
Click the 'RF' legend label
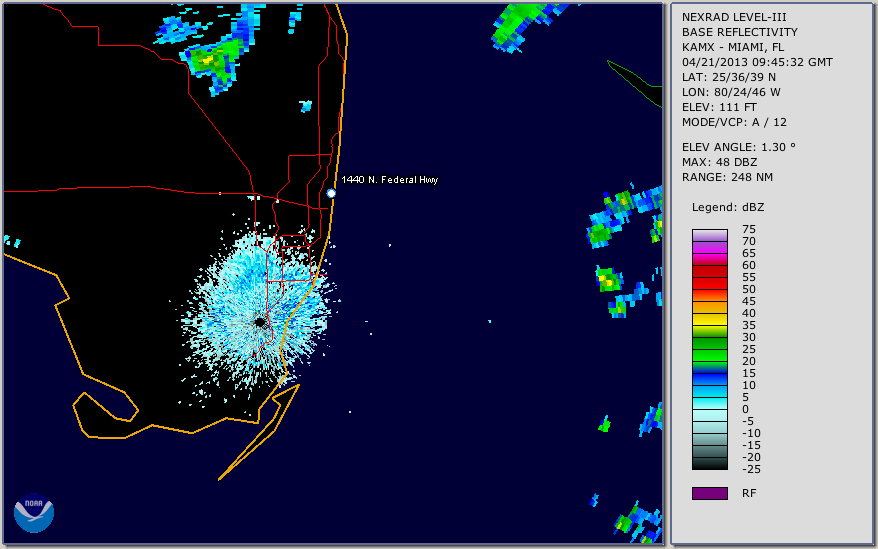(x=749, y=494)
